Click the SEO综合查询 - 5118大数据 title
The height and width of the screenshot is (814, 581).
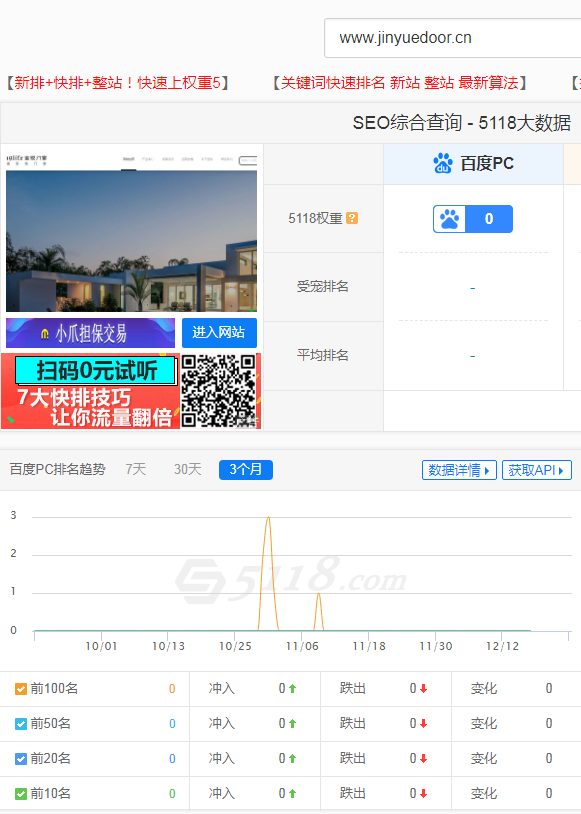462,123
